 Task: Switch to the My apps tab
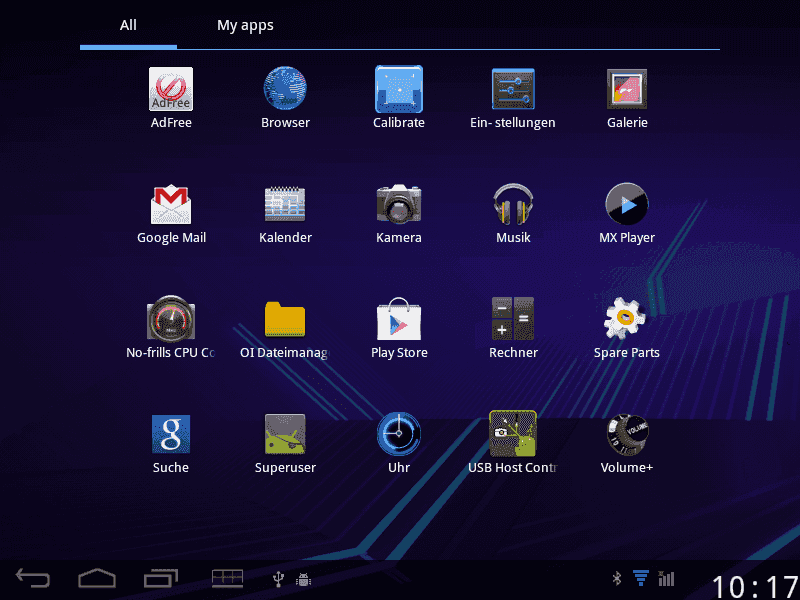point(245,25)
